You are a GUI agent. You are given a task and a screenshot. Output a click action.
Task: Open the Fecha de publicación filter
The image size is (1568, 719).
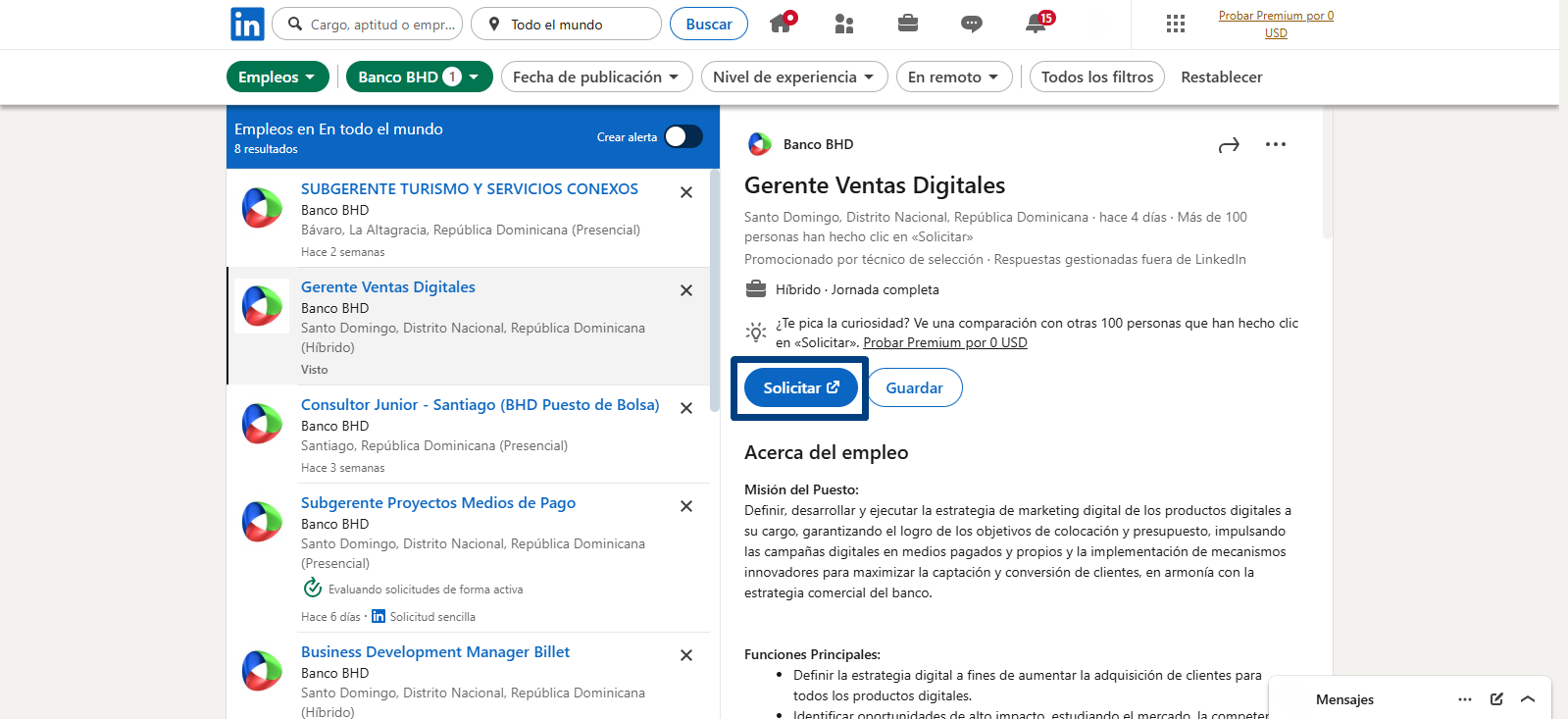[597, 77]
